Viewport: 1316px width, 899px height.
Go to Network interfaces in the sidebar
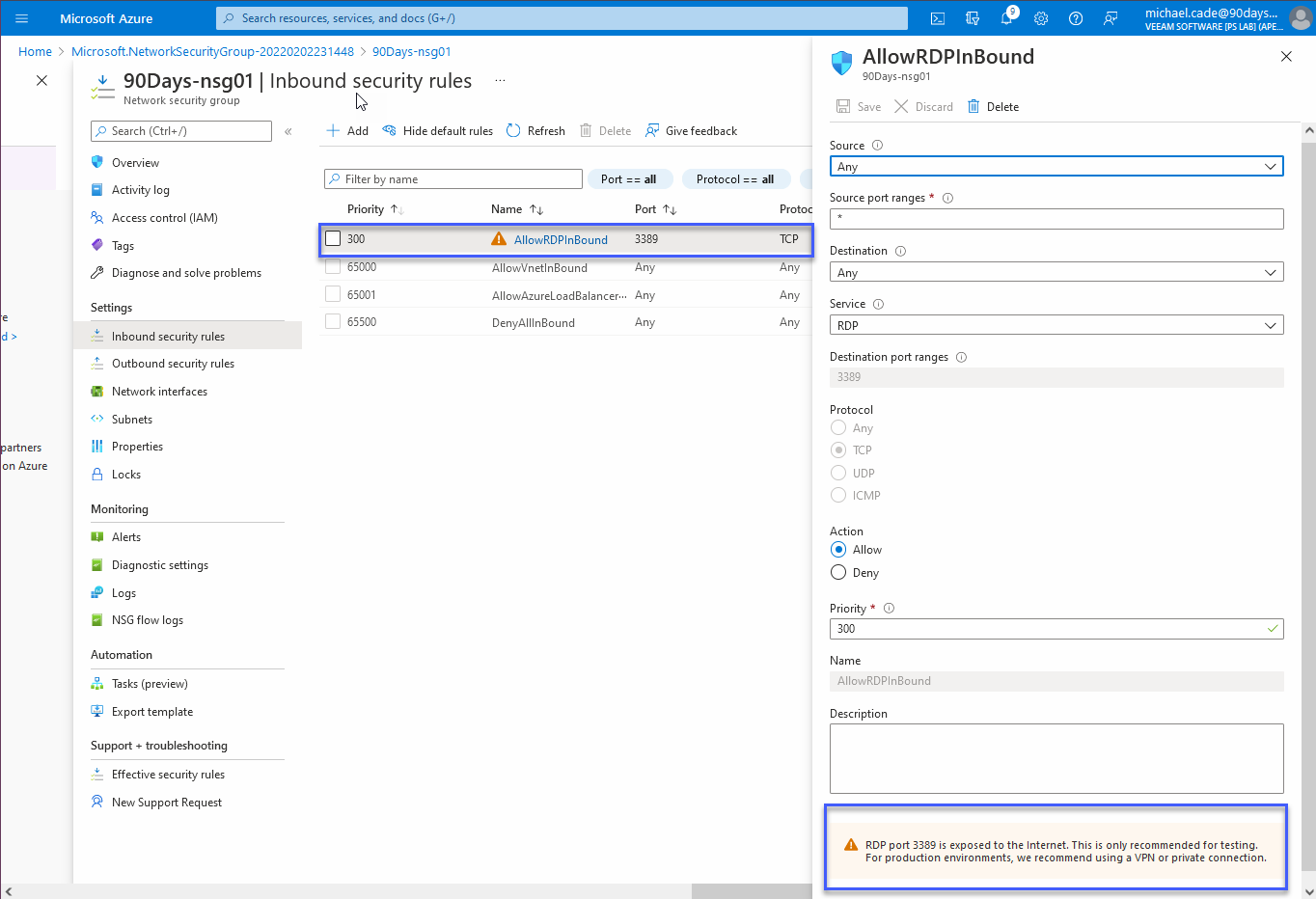[x=159, y=392]
